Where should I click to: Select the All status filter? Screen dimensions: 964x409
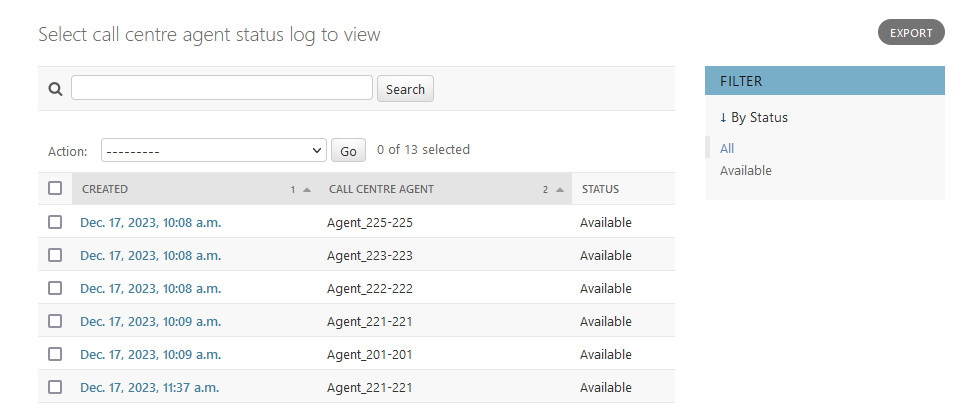(727, 148)
